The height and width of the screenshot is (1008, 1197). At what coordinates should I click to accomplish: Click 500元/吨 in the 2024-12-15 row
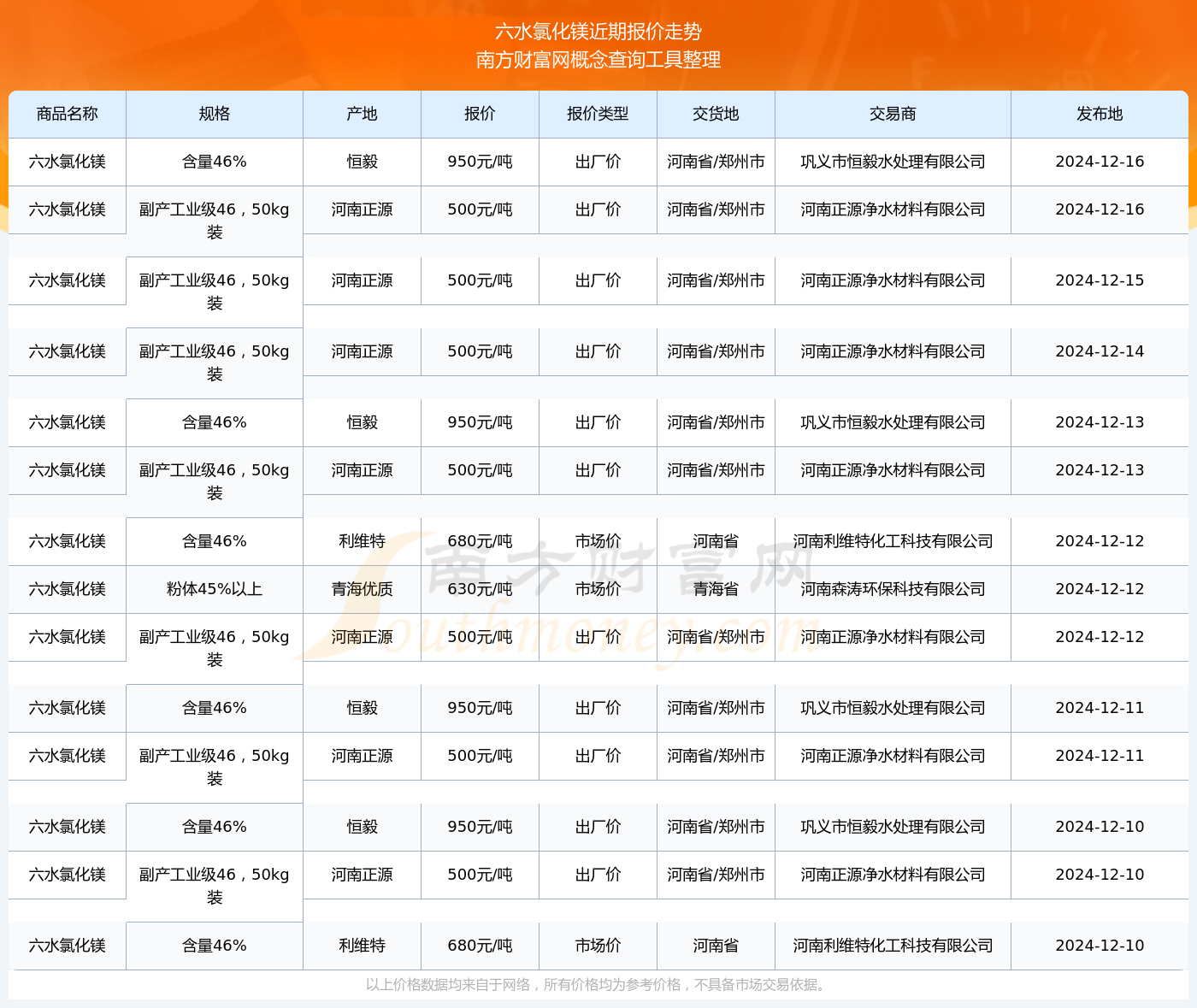point(480,280)
